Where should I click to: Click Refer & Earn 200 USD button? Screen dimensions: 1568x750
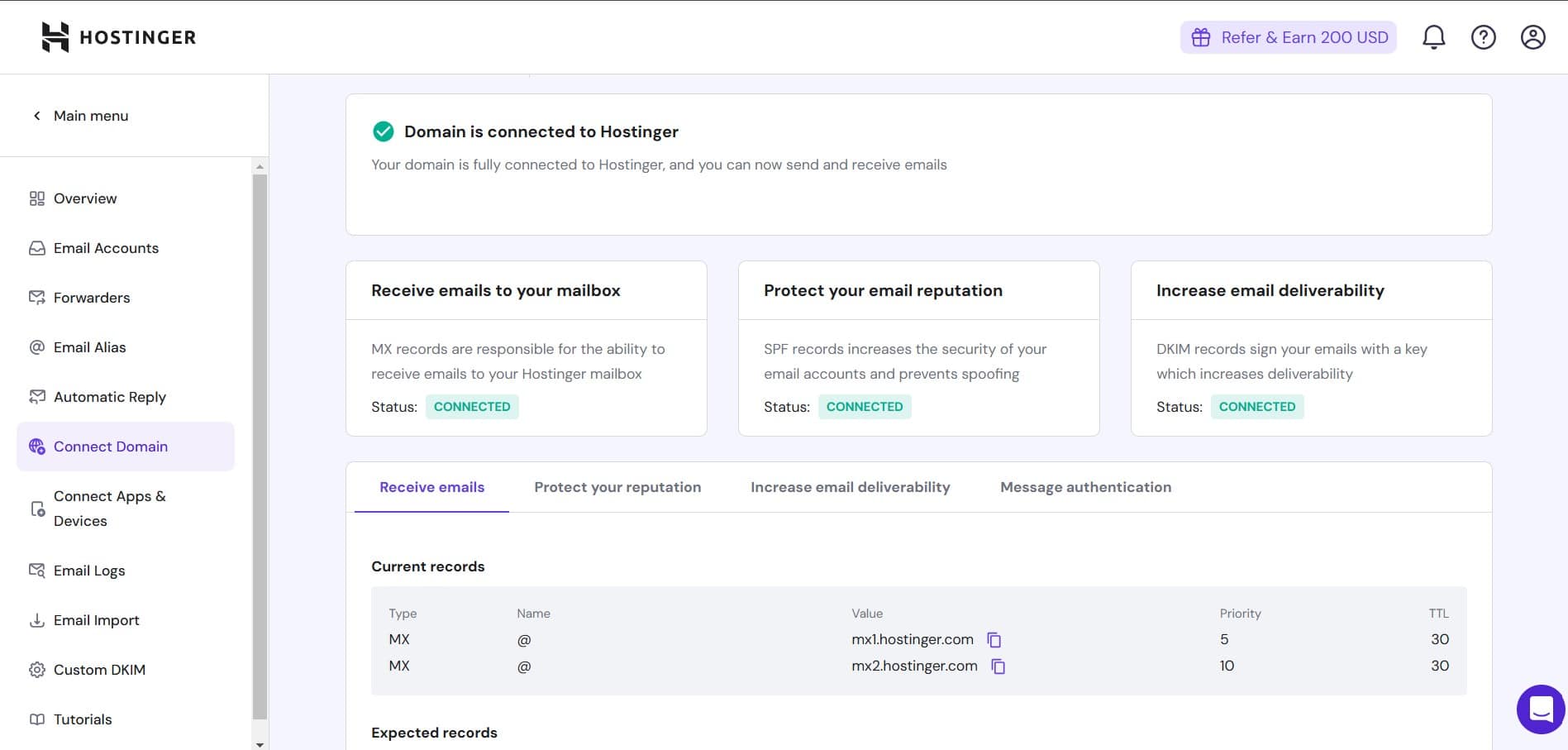(x=1288, y=37)
